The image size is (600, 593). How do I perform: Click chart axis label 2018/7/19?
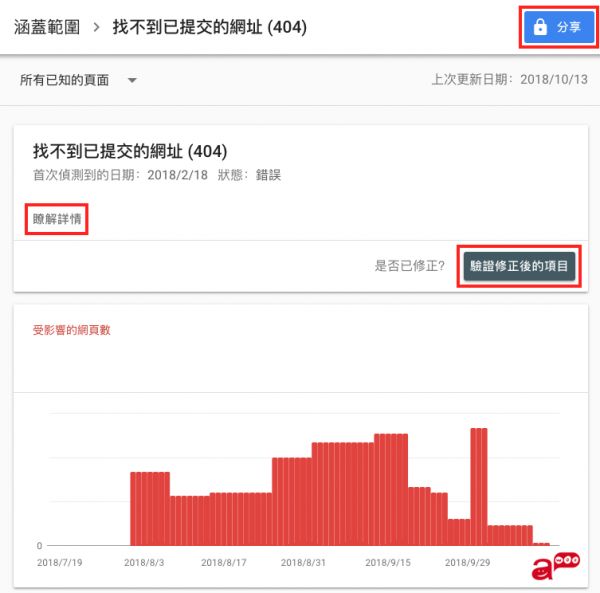(60, 562)
